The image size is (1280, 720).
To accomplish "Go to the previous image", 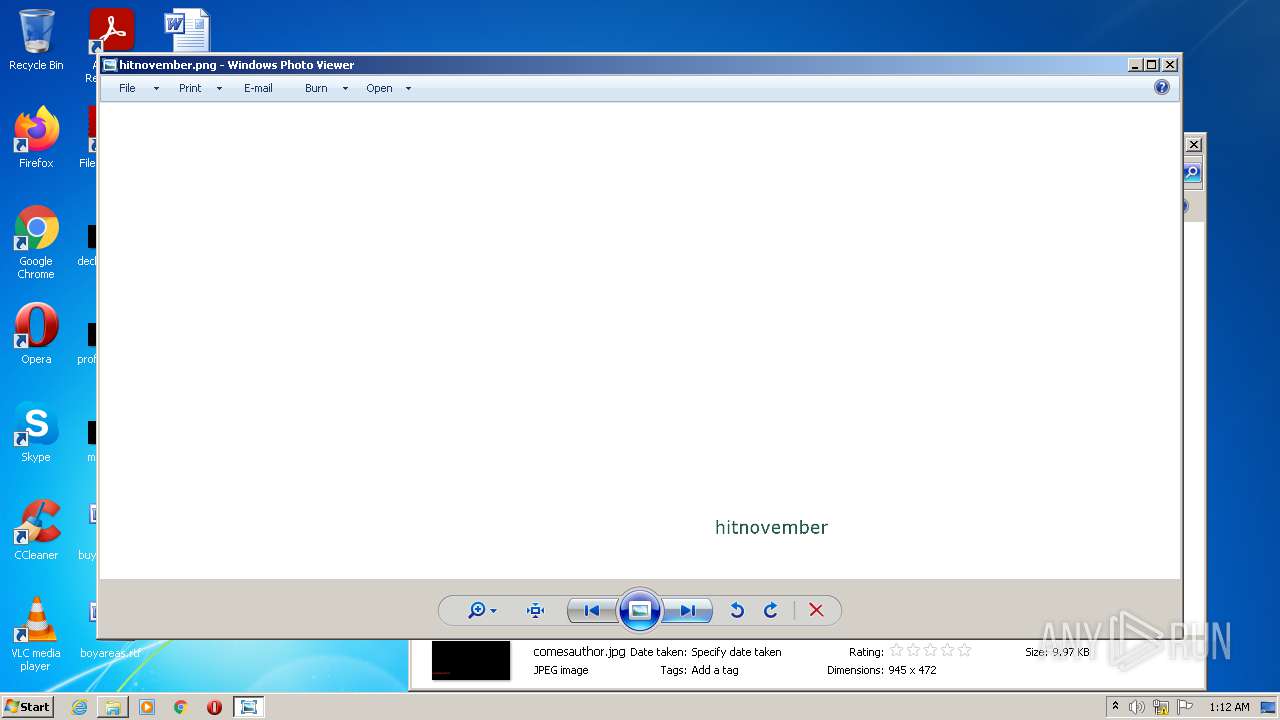I will pyautogui.click(x=591, y=610).
